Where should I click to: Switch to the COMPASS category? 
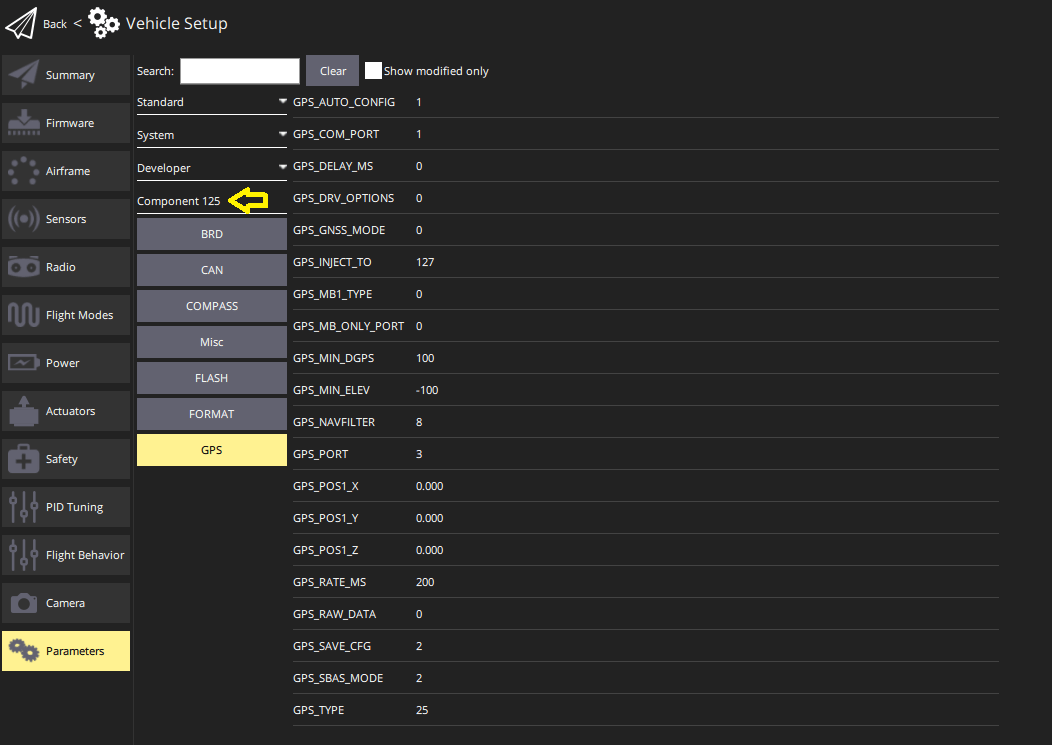211,305
